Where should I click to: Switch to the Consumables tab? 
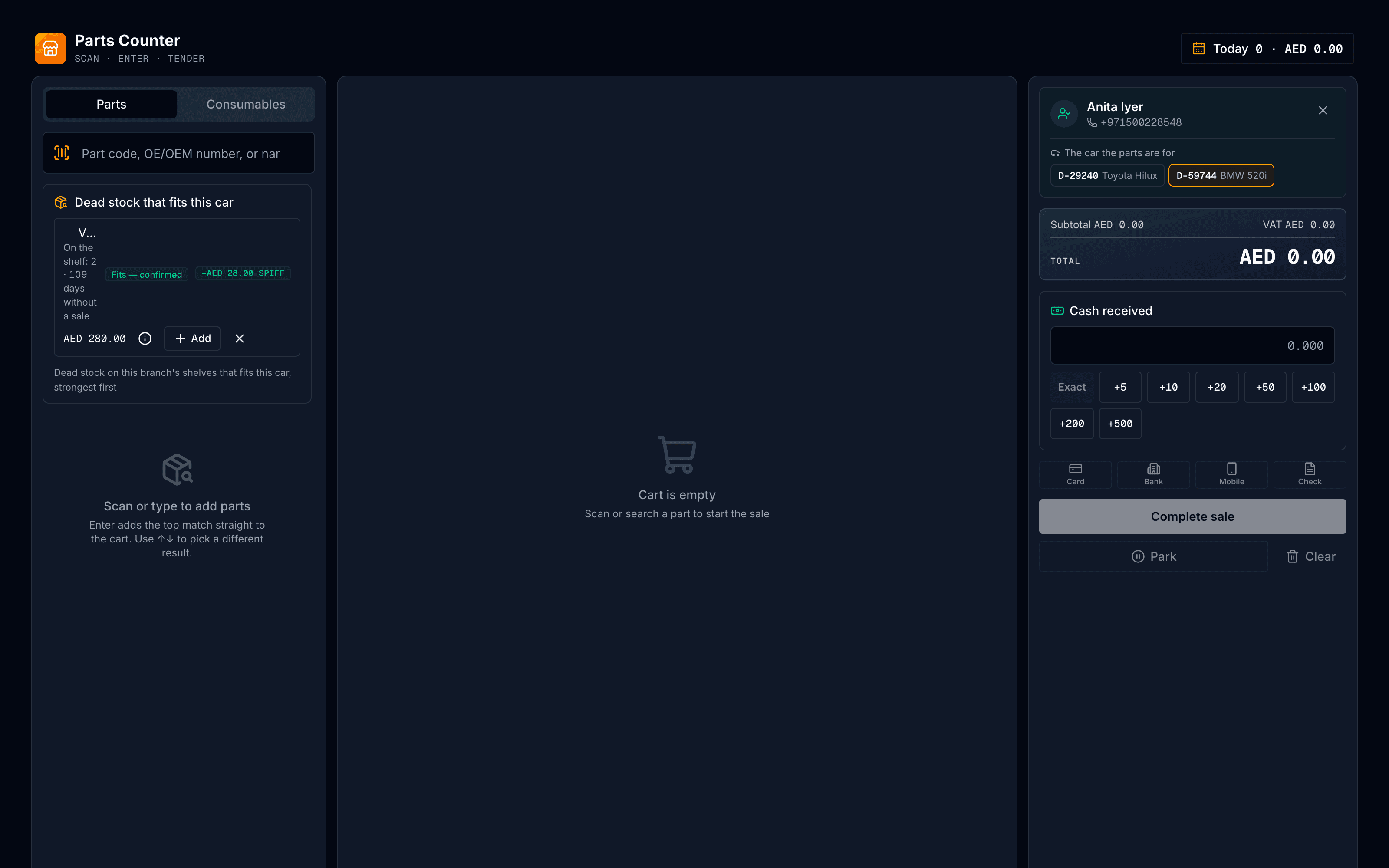click(x=246, y=104)
